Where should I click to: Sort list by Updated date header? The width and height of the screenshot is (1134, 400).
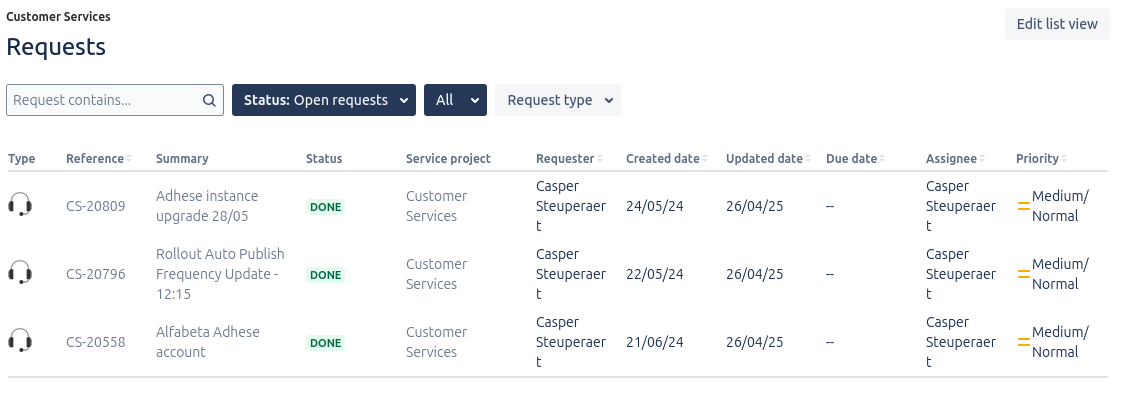click(767, 158)
